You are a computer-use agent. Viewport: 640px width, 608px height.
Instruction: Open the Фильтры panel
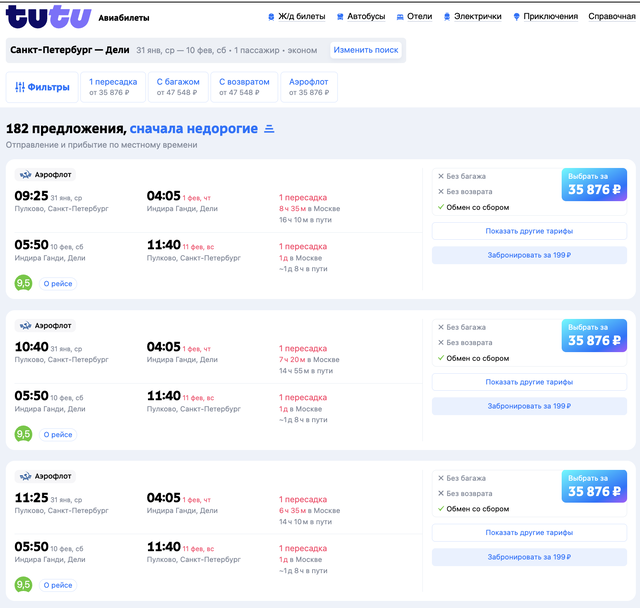tap(42, 87)
